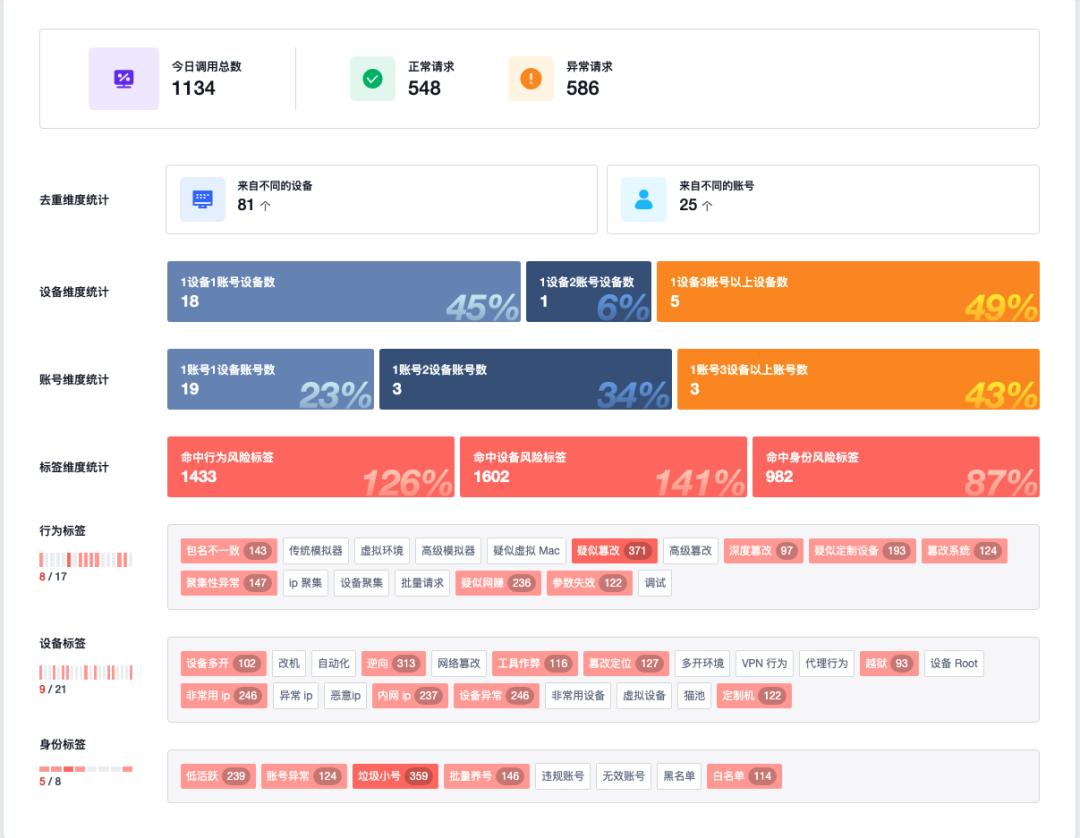Click the ip 聚集 tag
This screenshot has width=1080, height=838.
pyautogui.click(x=305, y=583)
